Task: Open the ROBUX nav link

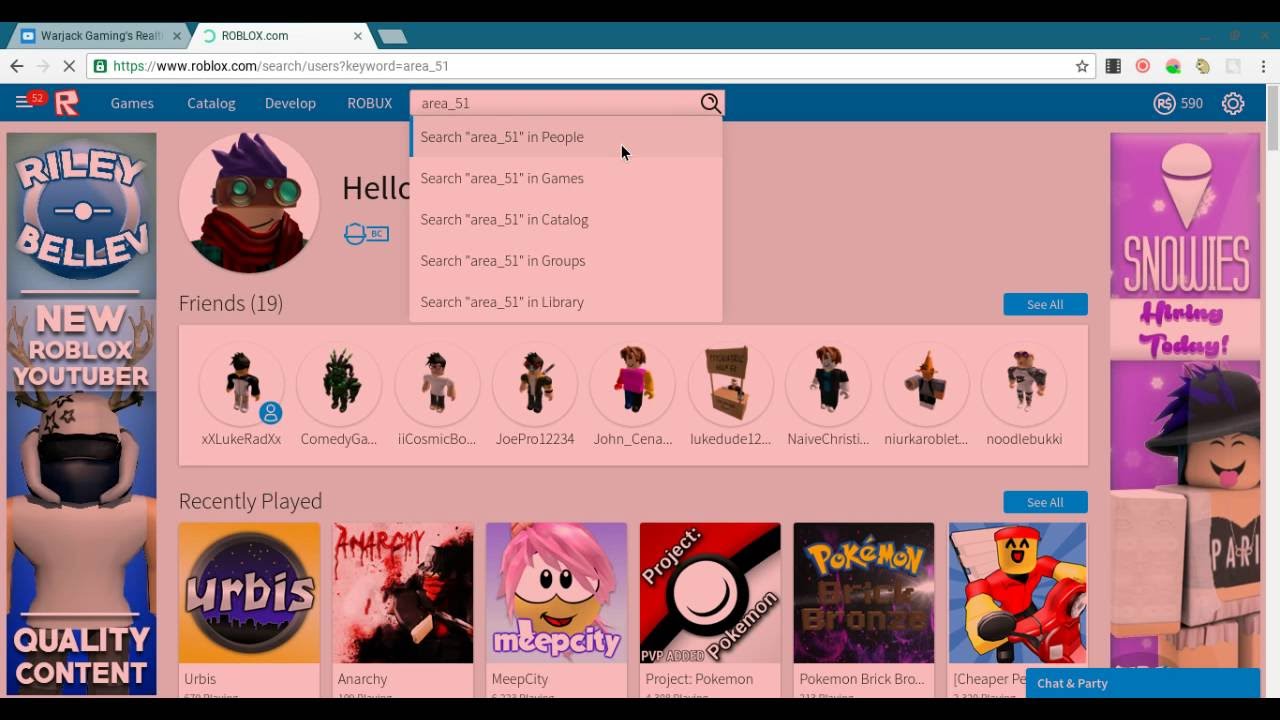Action: (x=369, y=103)
